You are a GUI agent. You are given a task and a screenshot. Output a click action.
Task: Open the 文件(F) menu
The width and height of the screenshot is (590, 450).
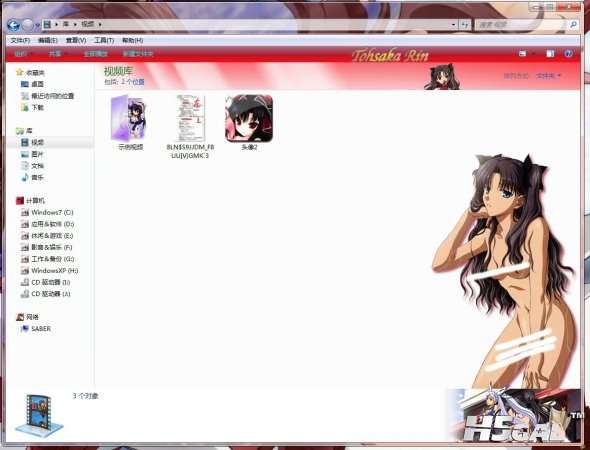click(20, 40)
